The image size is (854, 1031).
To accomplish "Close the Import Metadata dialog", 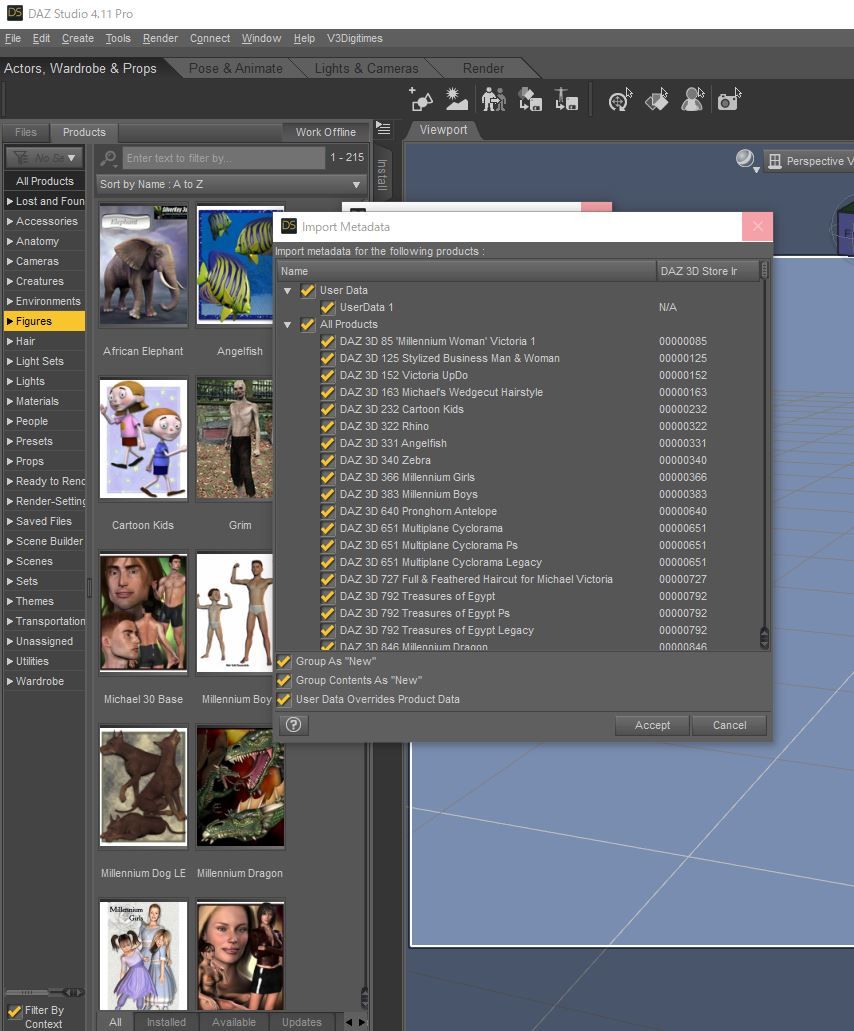I will pyautogui.click(x=757, y=226).
